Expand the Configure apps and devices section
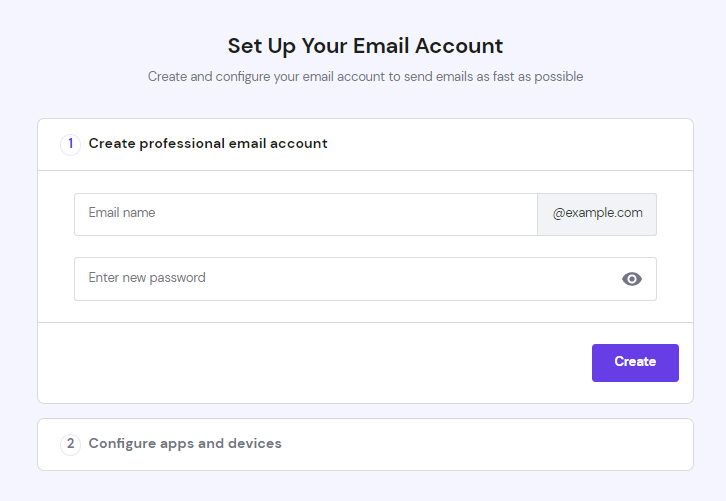726x501 pixels. (x=365, y=445)
